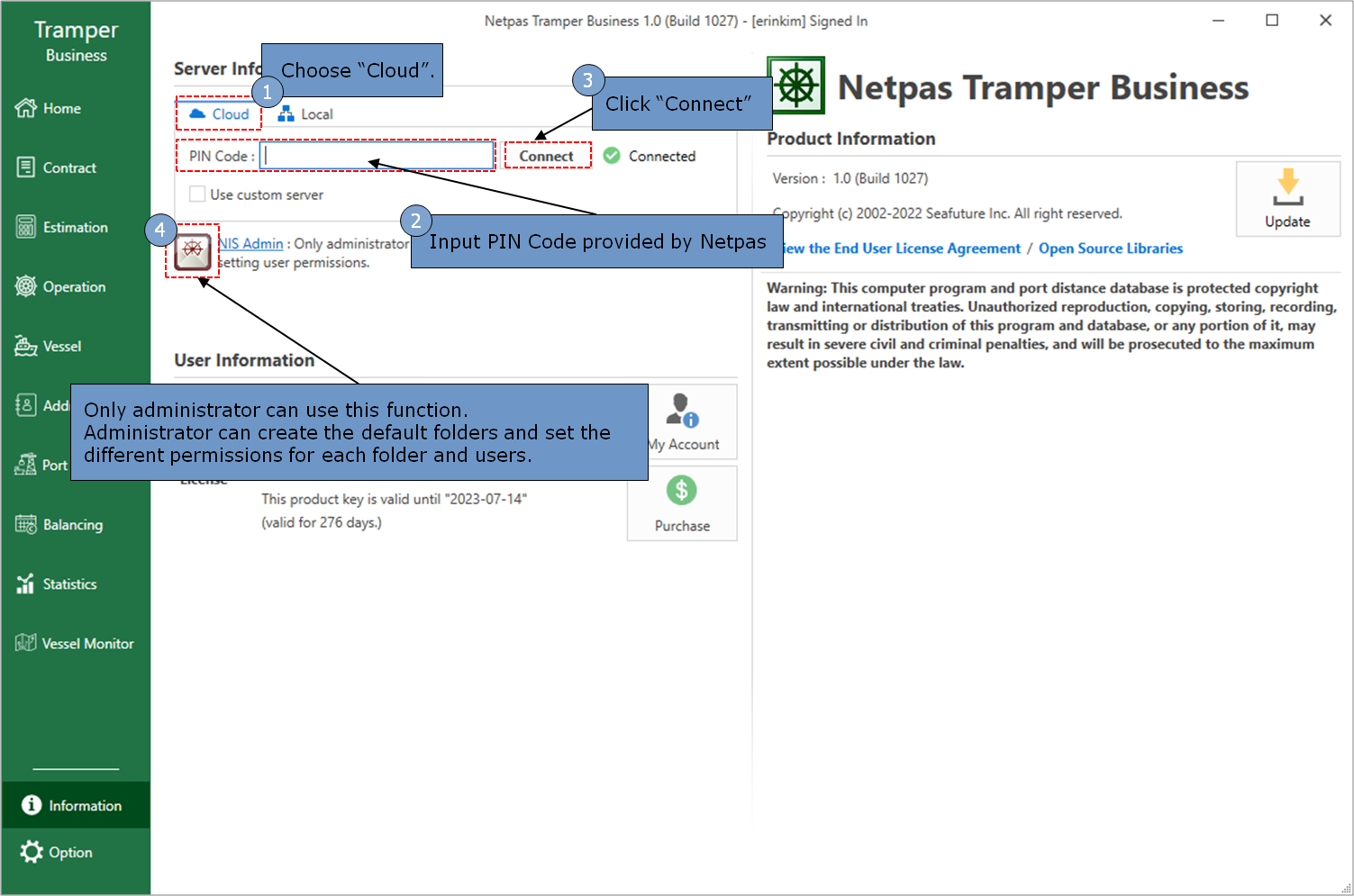Select the Cloud server tab
Viewport: 1354px width, 896px height.
pyautogui.click(x=219, y=113)
